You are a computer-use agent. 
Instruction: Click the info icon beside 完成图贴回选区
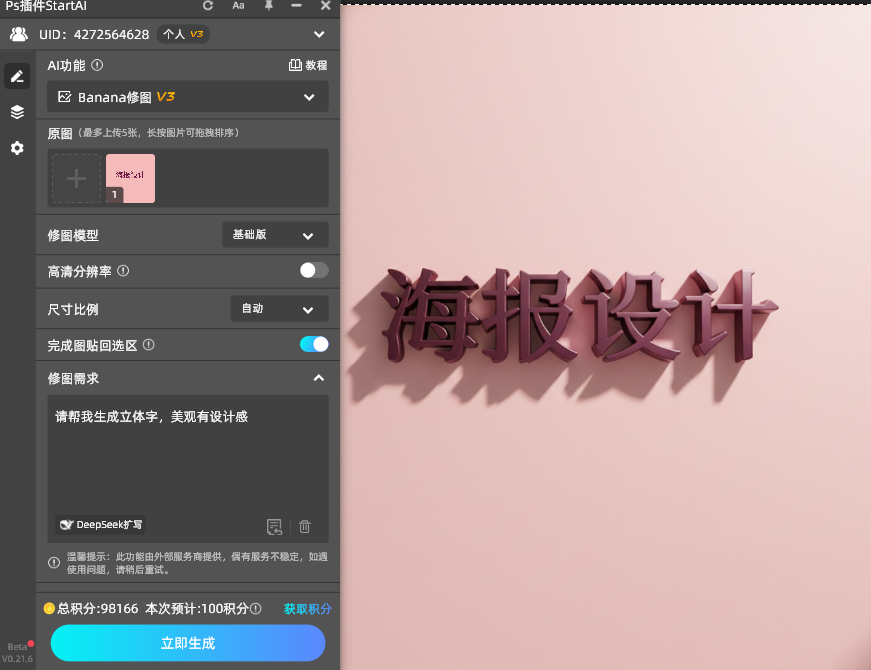(x=150, y=343)
